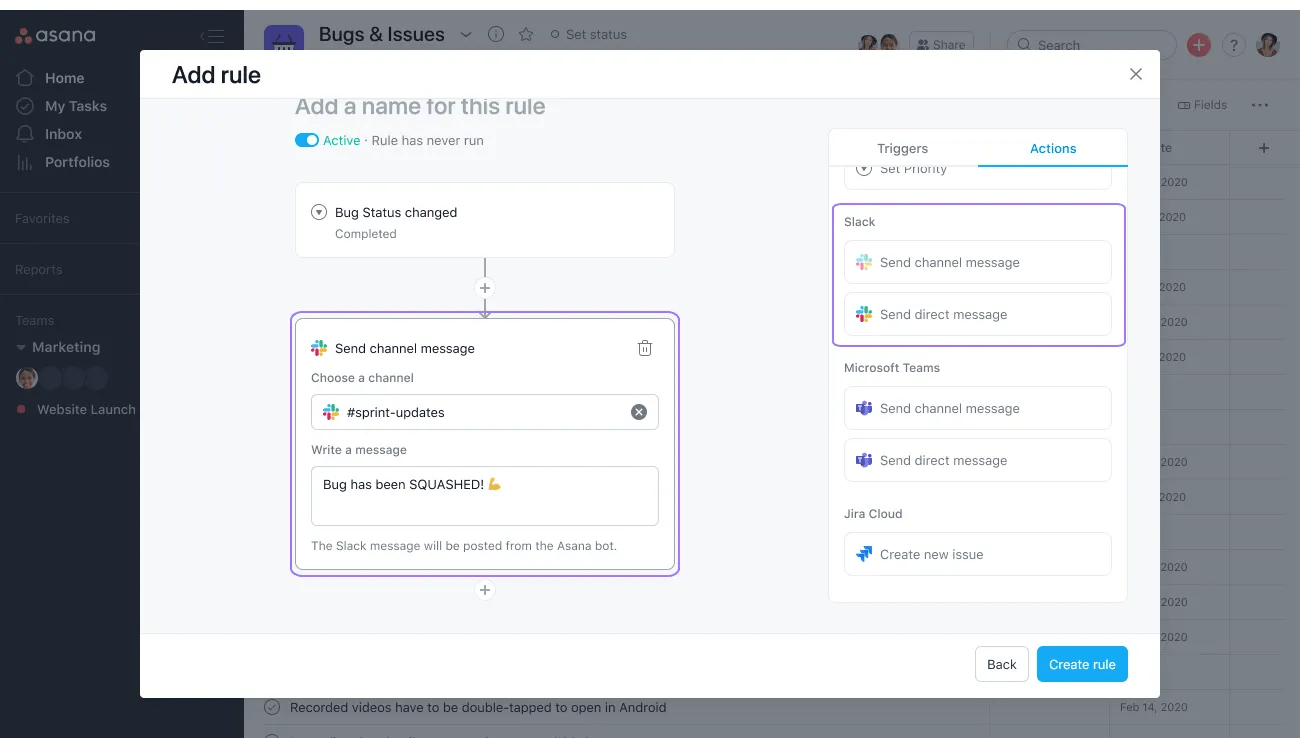The height and width of the screenshot is (738, 1300).
Task: Open Portfolios from the sidebar
Action: pos(75,161)
